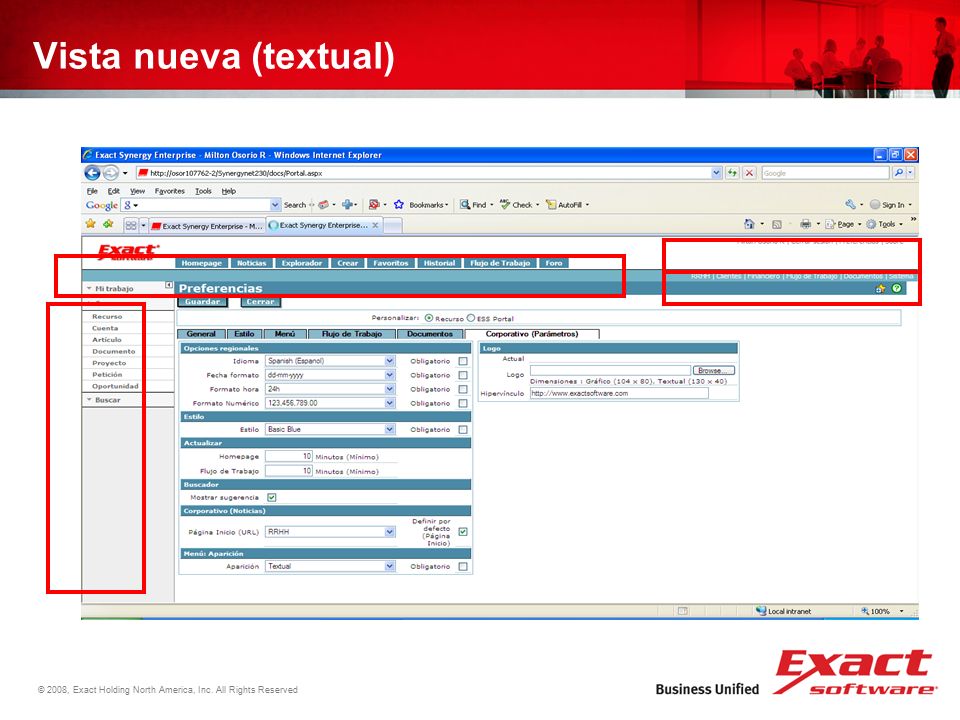Uncheck Definir por defecto checkbox

tap(463, 532)
